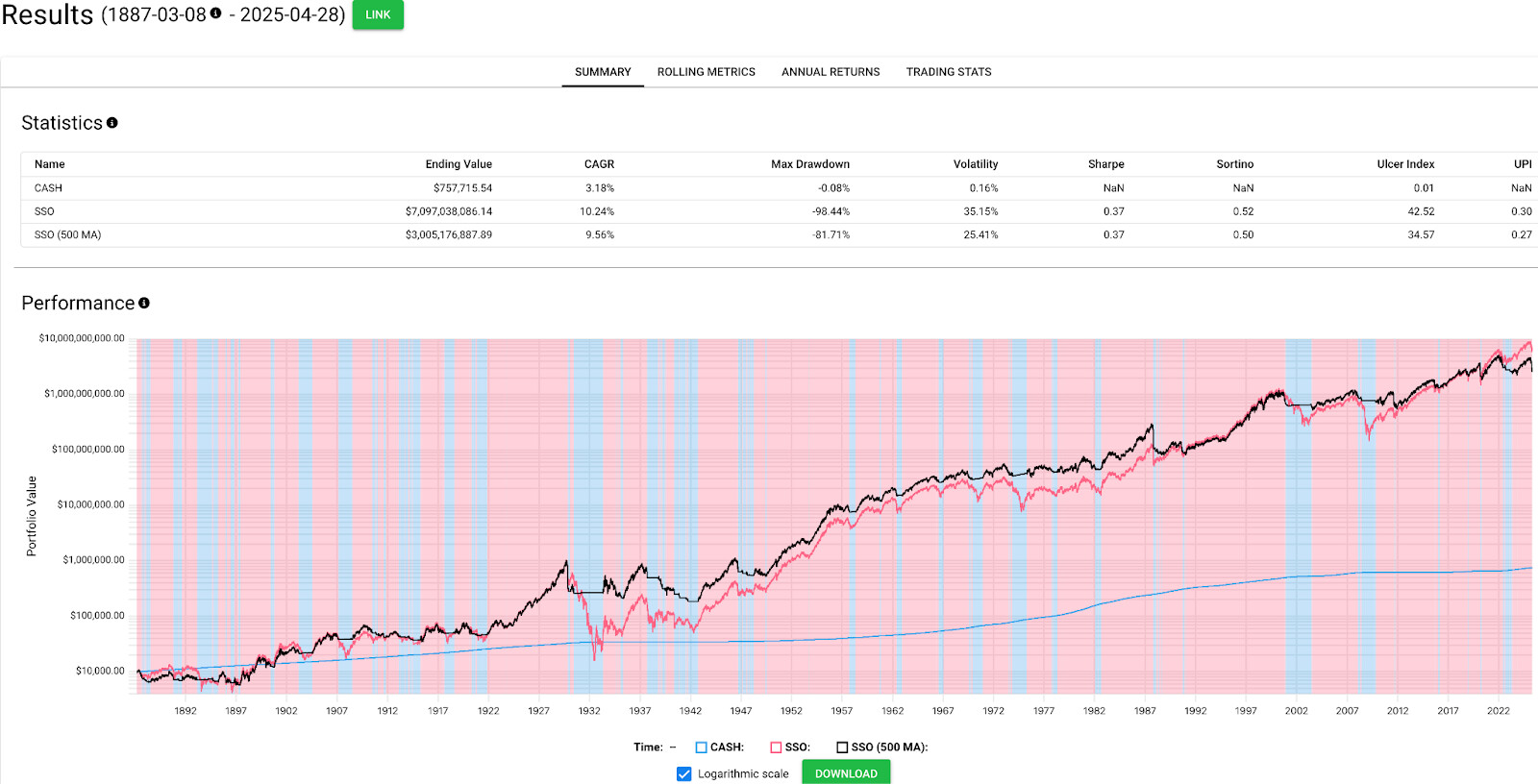Download the performance chart data
The image size is (1538, 784).
[x=846, y=773]
